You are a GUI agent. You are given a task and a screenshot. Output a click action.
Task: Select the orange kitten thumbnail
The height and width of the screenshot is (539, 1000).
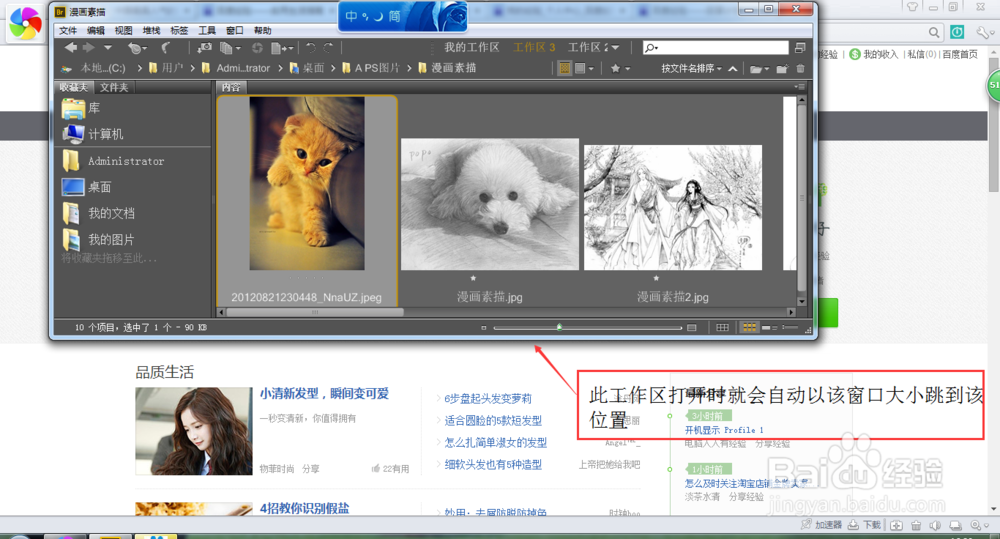click(307, 184)
